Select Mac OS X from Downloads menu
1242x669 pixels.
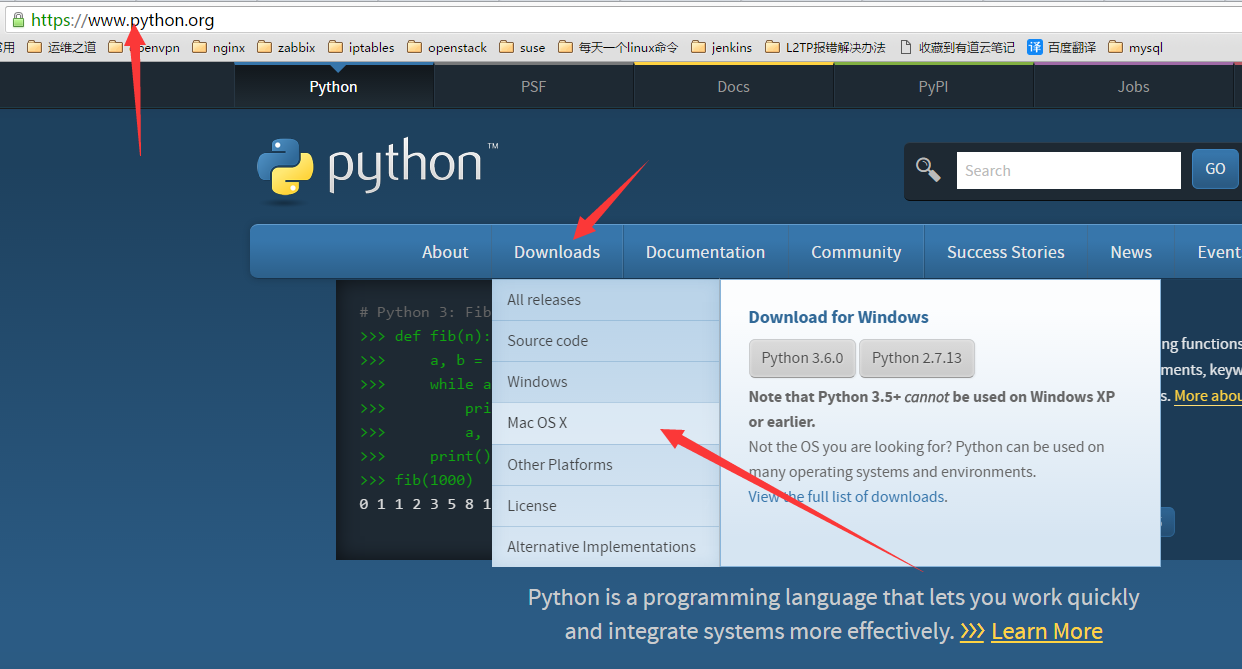click(x=606, y=423)
